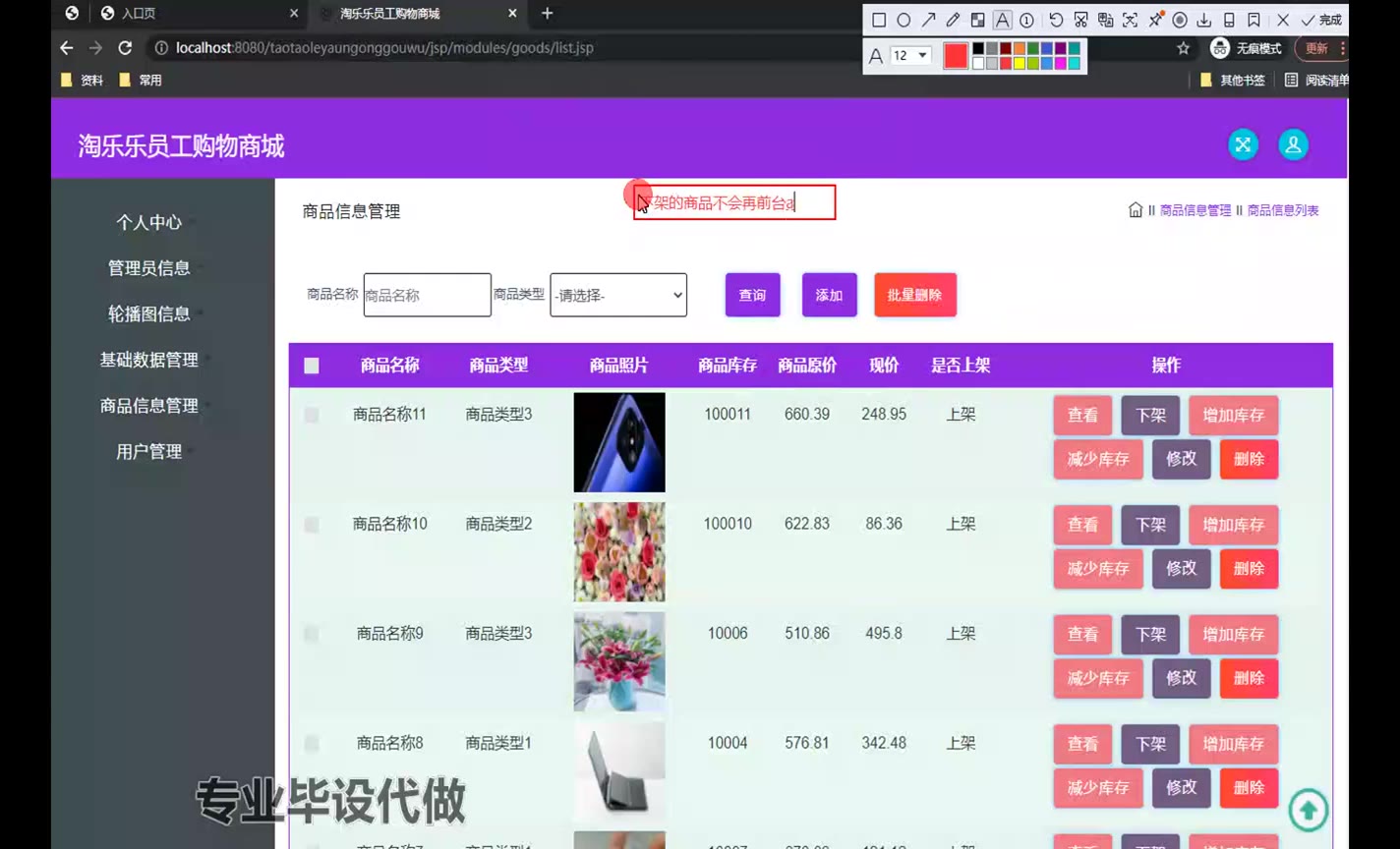Save the screenshot with download icon
This screenshot has width=1400, height=849.
pos(1204,20)
